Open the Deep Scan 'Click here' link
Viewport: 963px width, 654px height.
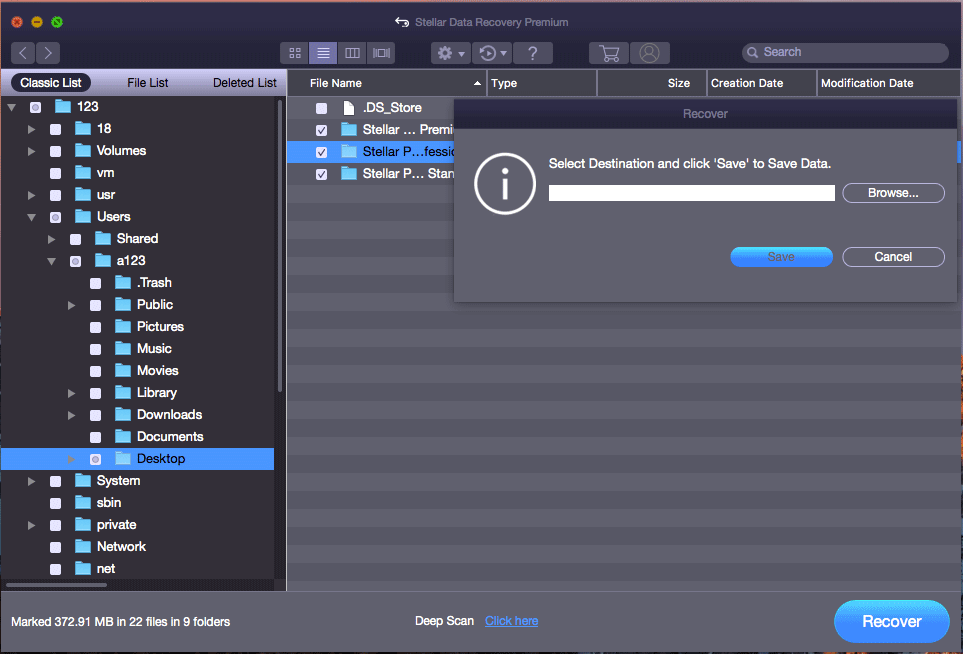[511, 621]
